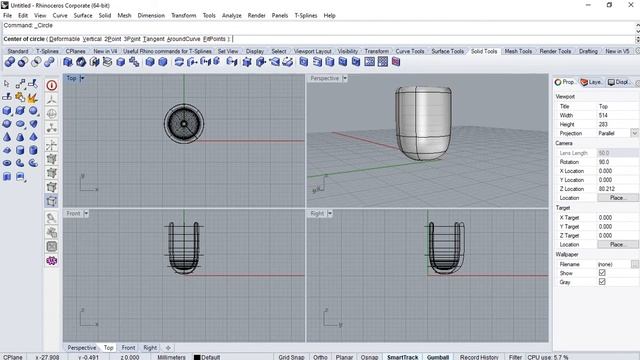
Task: Click the Boolean Union tool icon
Action: (9, 62)
